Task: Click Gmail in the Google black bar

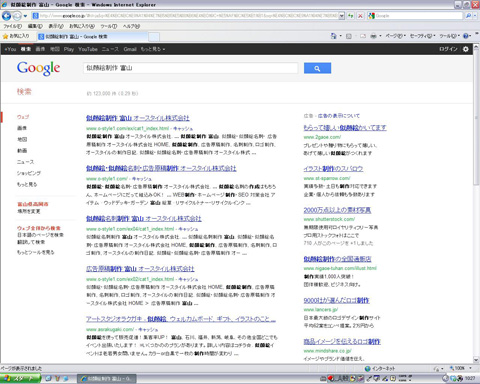Action: (130, 49)
